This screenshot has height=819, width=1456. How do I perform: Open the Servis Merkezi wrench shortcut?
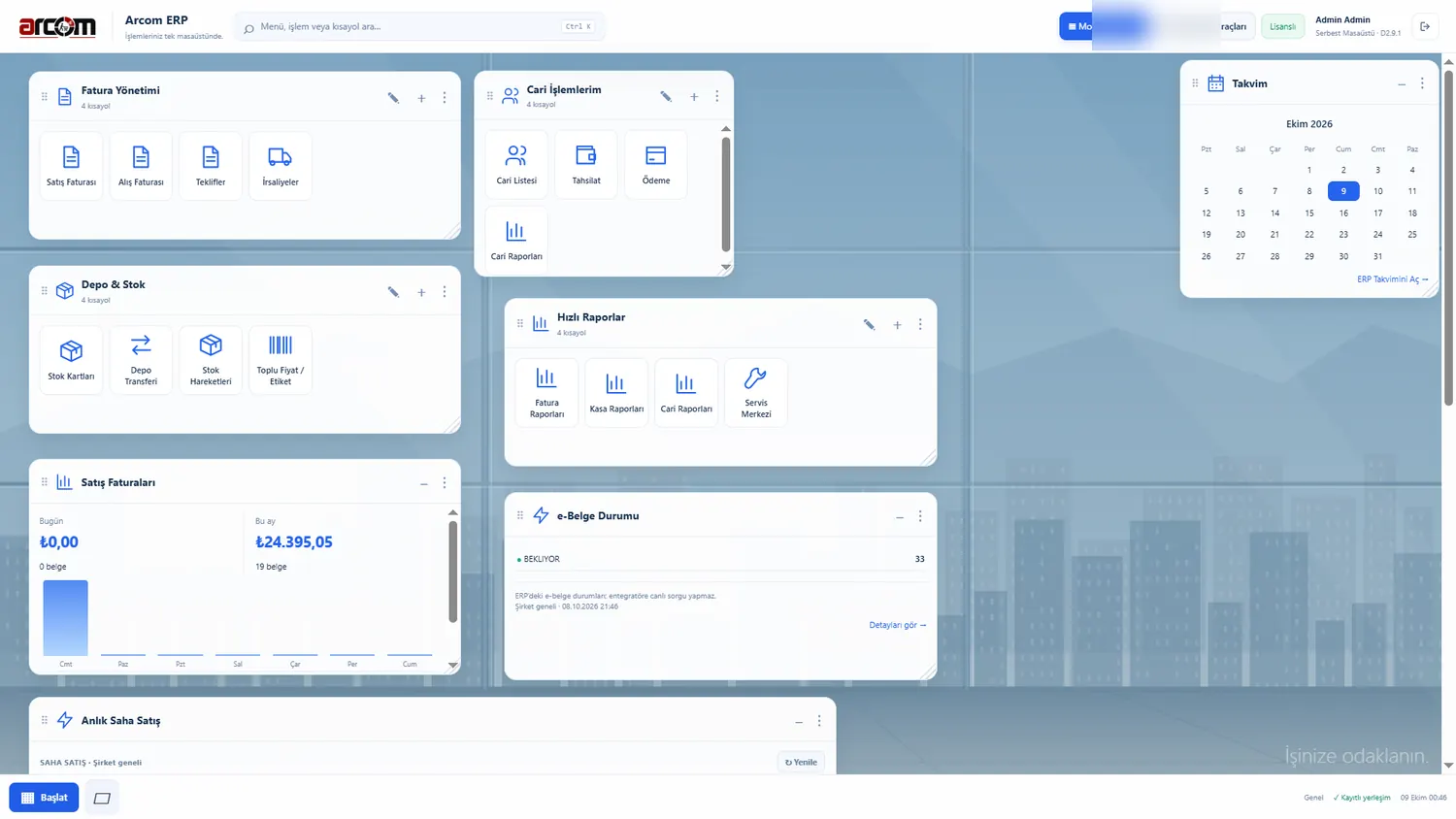pyautogui.click(x=756, y=392)
